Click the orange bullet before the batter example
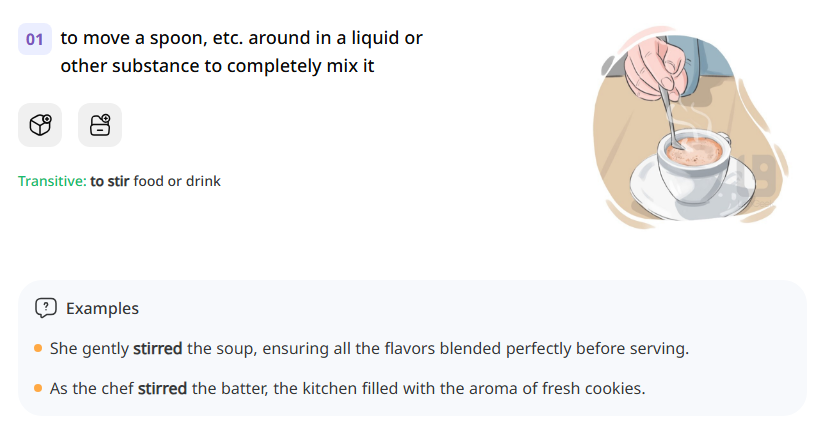Screen dimensions: 823x430 38,388
